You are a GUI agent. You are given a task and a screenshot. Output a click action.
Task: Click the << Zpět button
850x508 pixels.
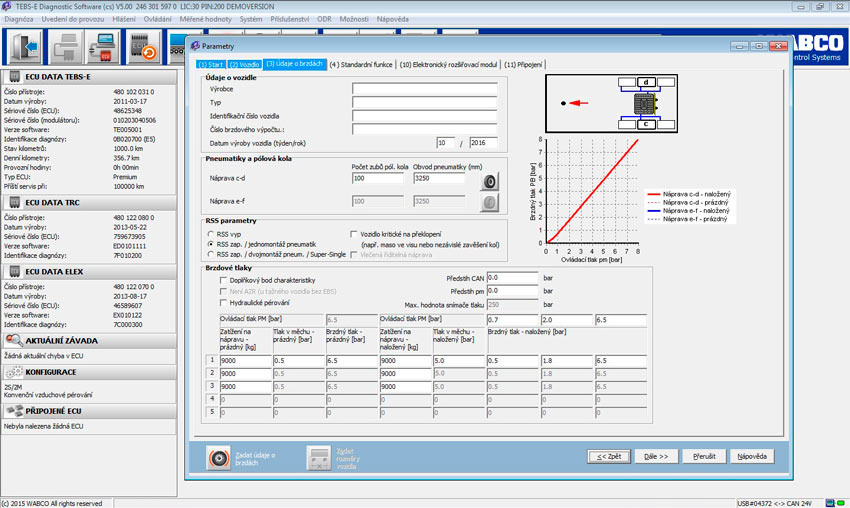click(609, 456)
